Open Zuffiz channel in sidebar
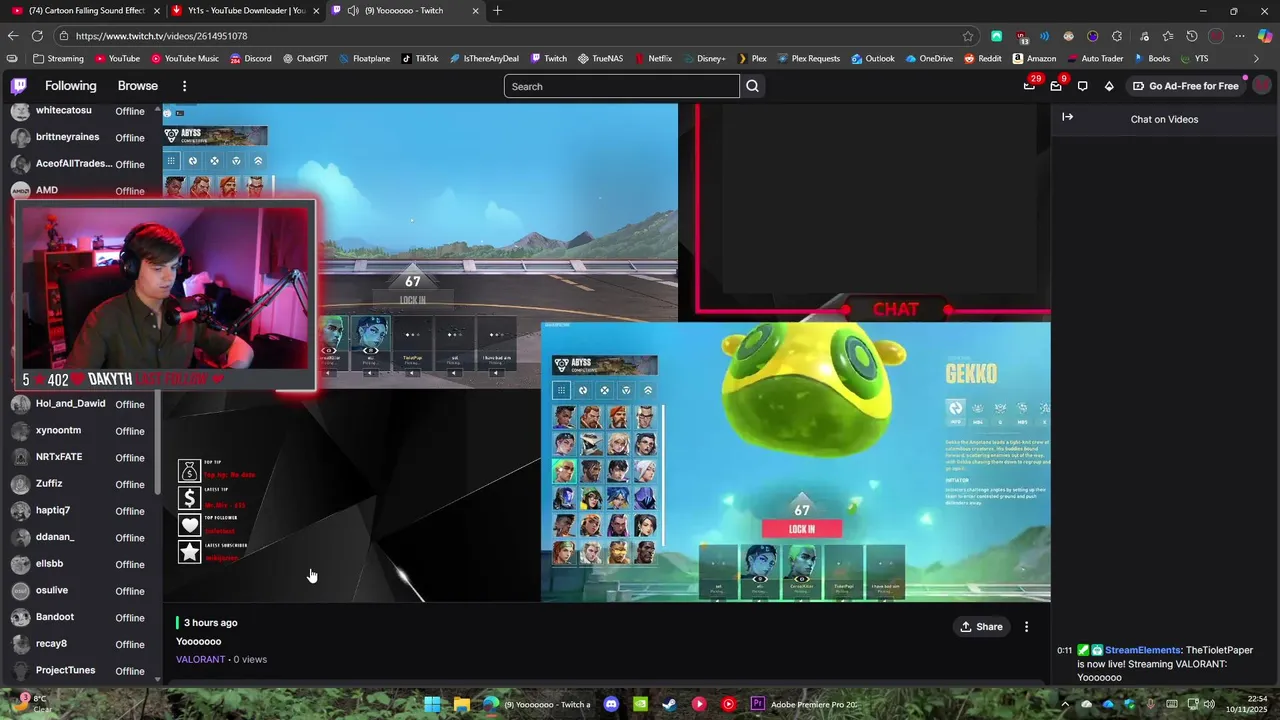The height and width of the screenshot is (720, 1280). (x=80, y=484)
